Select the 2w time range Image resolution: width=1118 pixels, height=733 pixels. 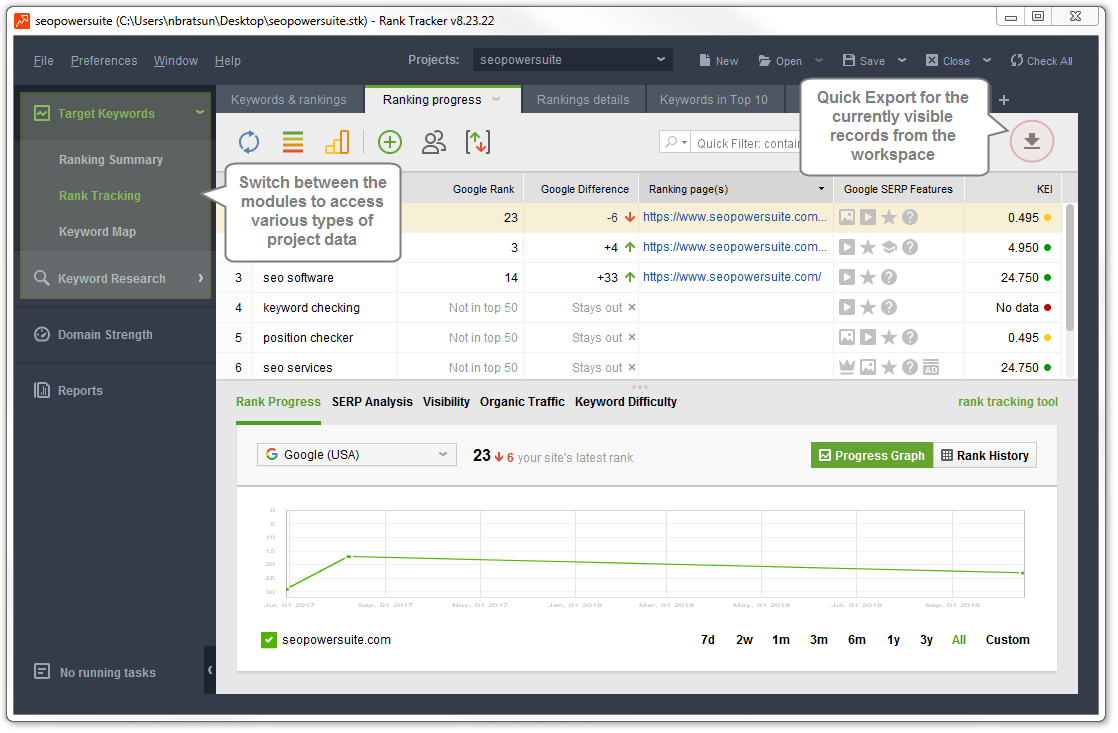point(744,640)
